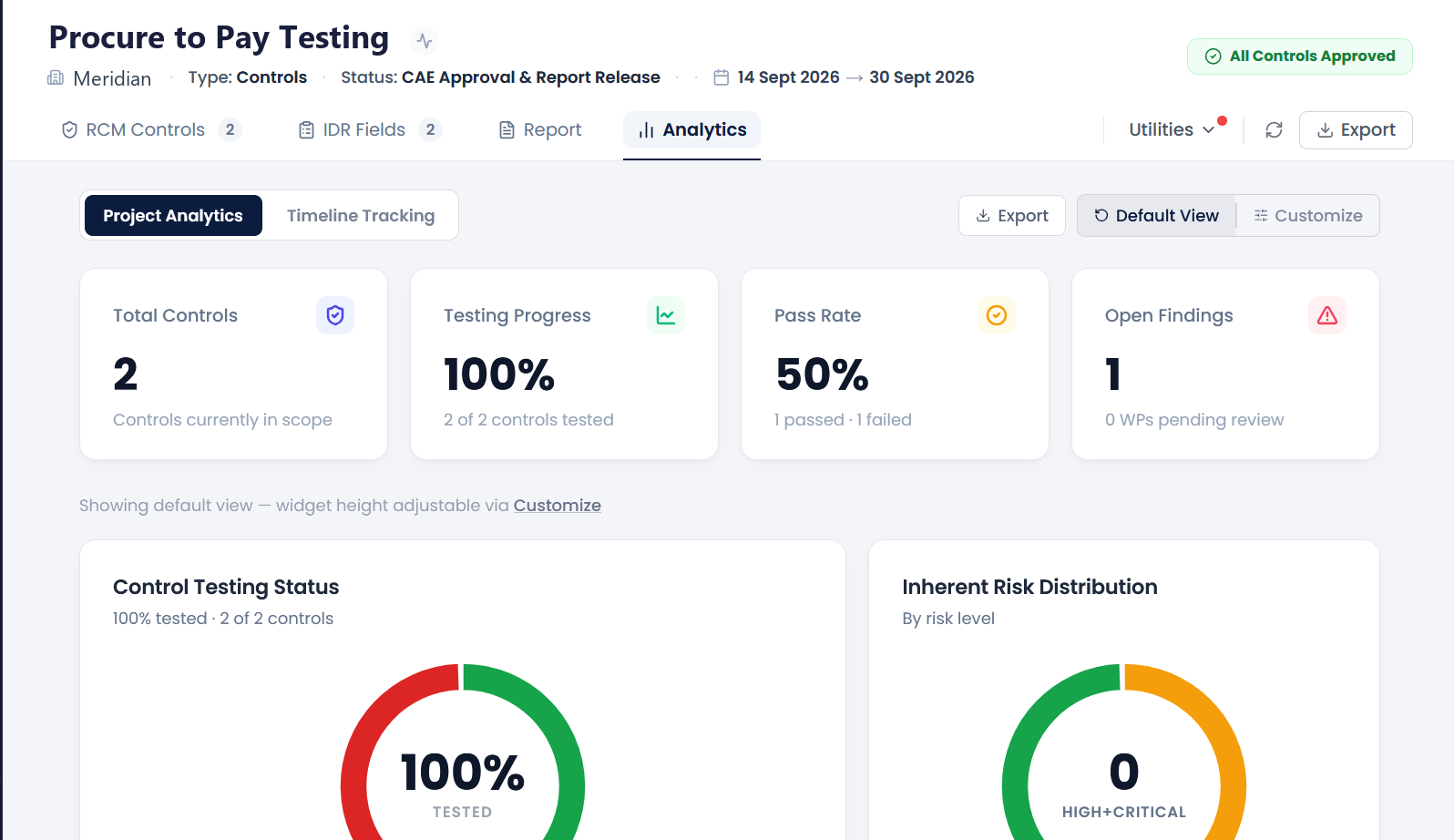Click the '14 Sept 2026' start date
The image size is (1454, 840).
tap(789, 77)
